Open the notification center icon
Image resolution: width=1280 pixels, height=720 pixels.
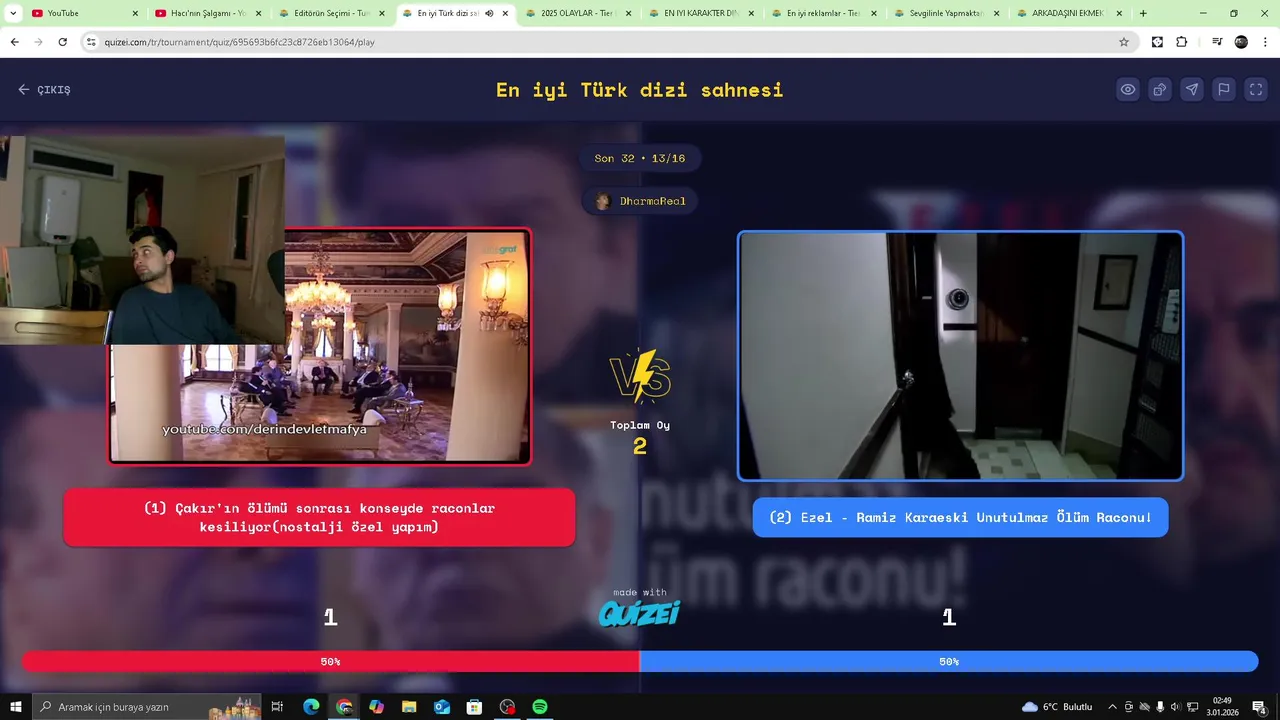click(1260, 707)
